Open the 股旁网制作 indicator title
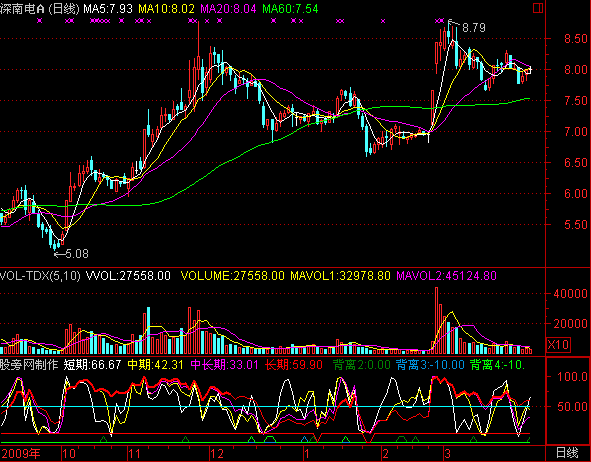Screen dimensions: 591x462 pos(29,365)
